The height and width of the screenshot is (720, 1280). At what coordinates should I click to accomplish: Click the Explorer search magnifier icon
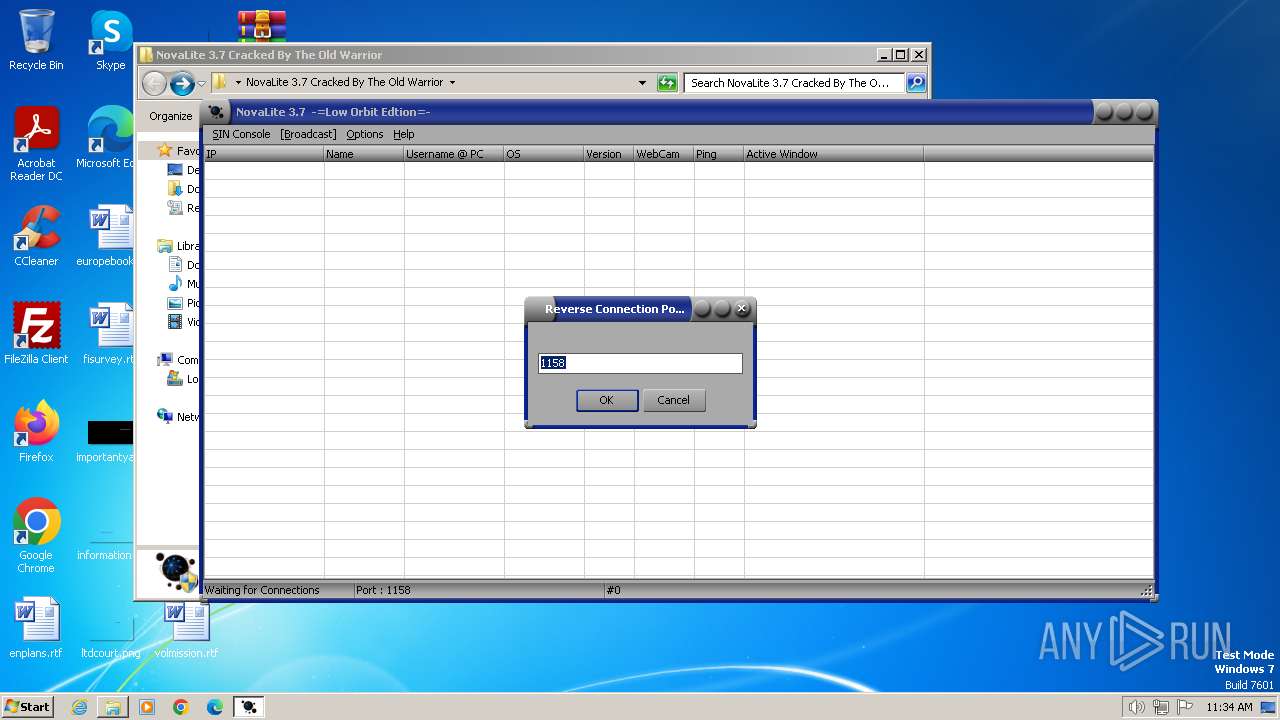click(x=915, y=83)
